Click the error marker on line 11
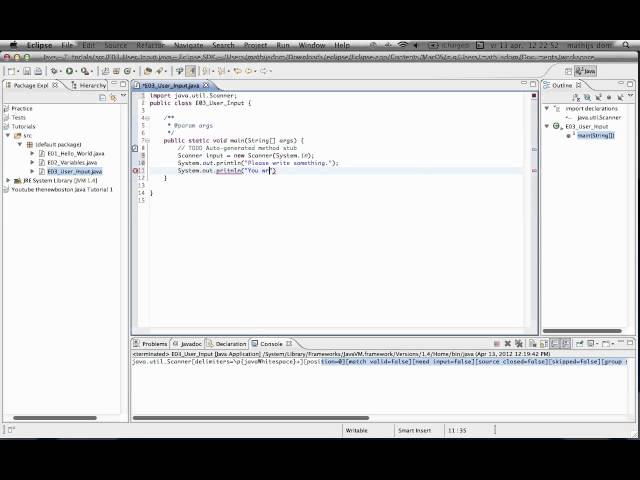 pyautogui.click(x=136, y=171)
